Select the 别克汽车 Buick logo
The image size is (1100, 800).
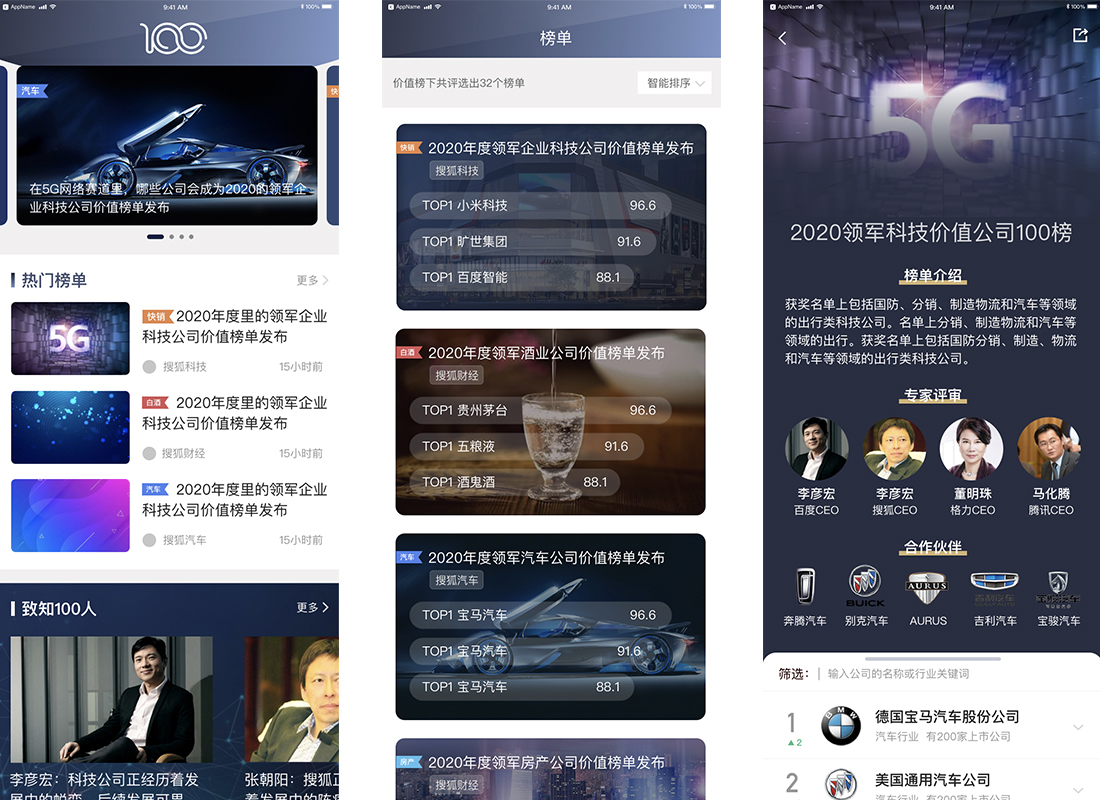865,587
